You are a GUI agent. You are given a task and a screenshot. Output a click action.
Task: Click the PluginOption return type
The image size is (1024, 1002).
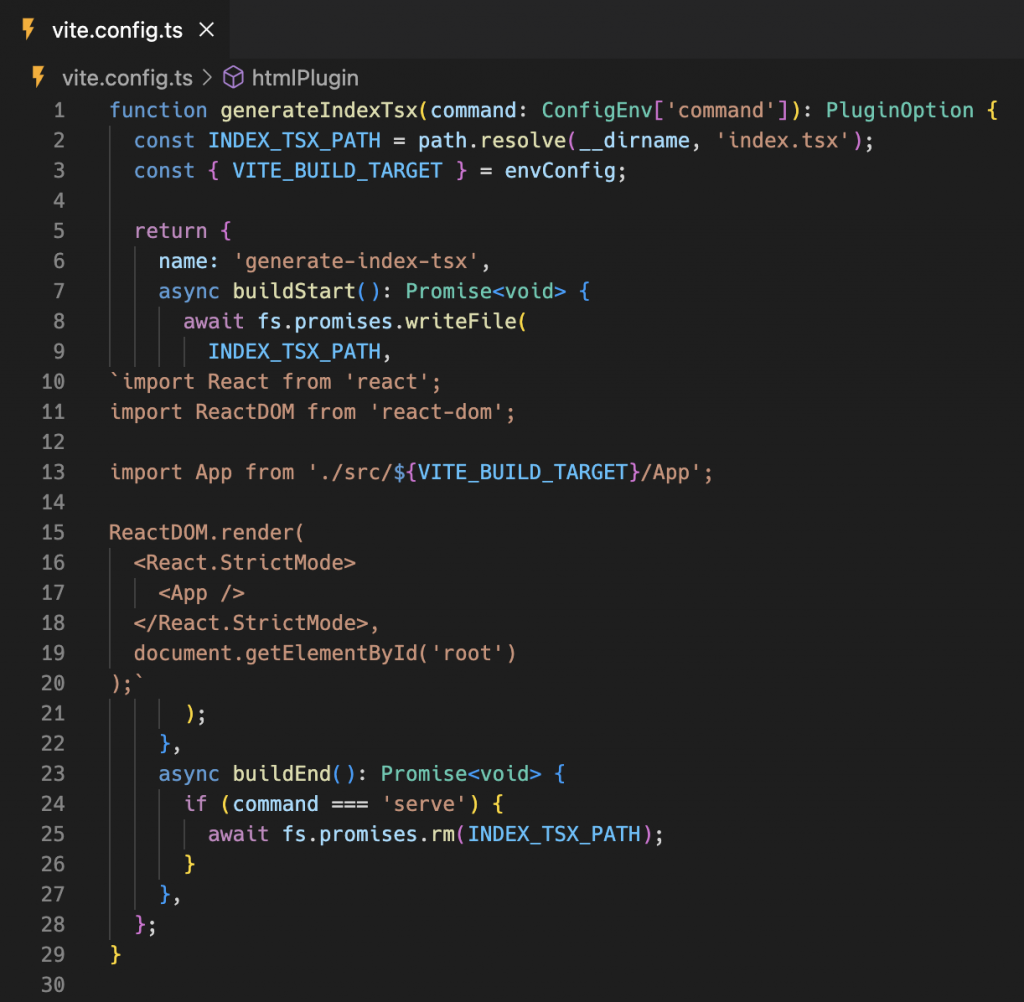click(899, 110)
